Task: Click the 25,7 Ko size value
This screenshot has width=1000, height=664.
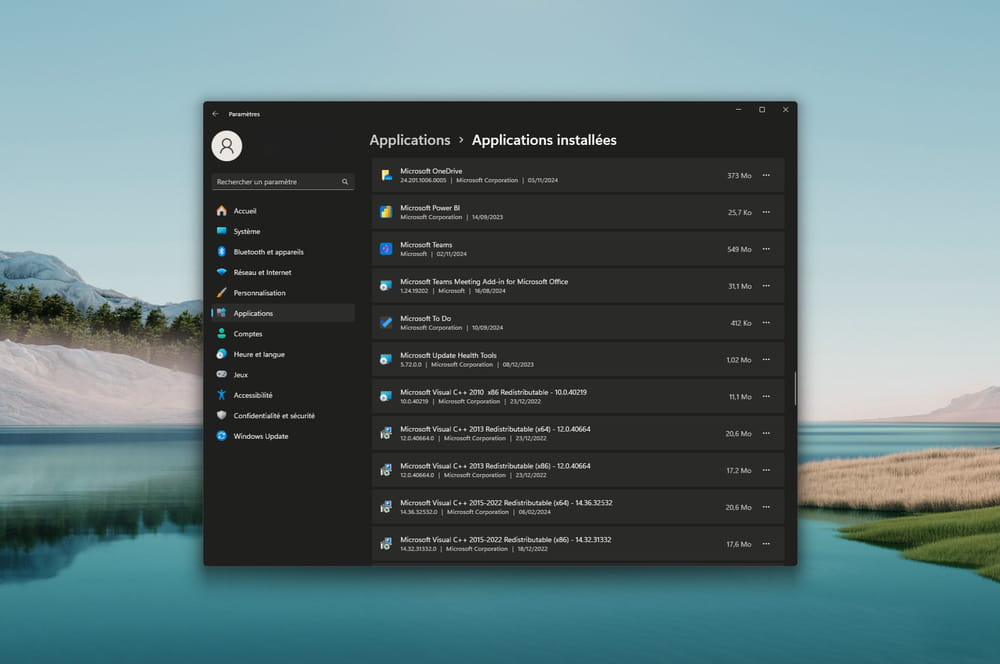Action: [x=740, y=212]
